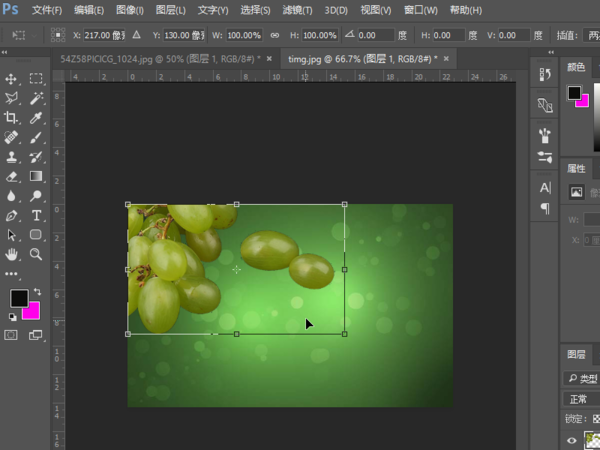Click the magenta background color swatch

[x=32, y=311]
